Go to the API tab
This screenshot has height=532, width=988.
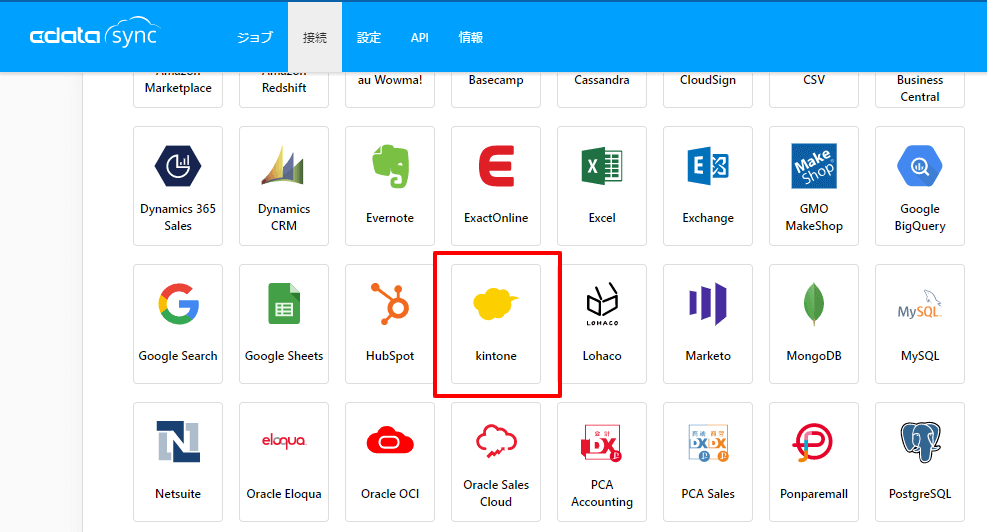click(420, 37)
